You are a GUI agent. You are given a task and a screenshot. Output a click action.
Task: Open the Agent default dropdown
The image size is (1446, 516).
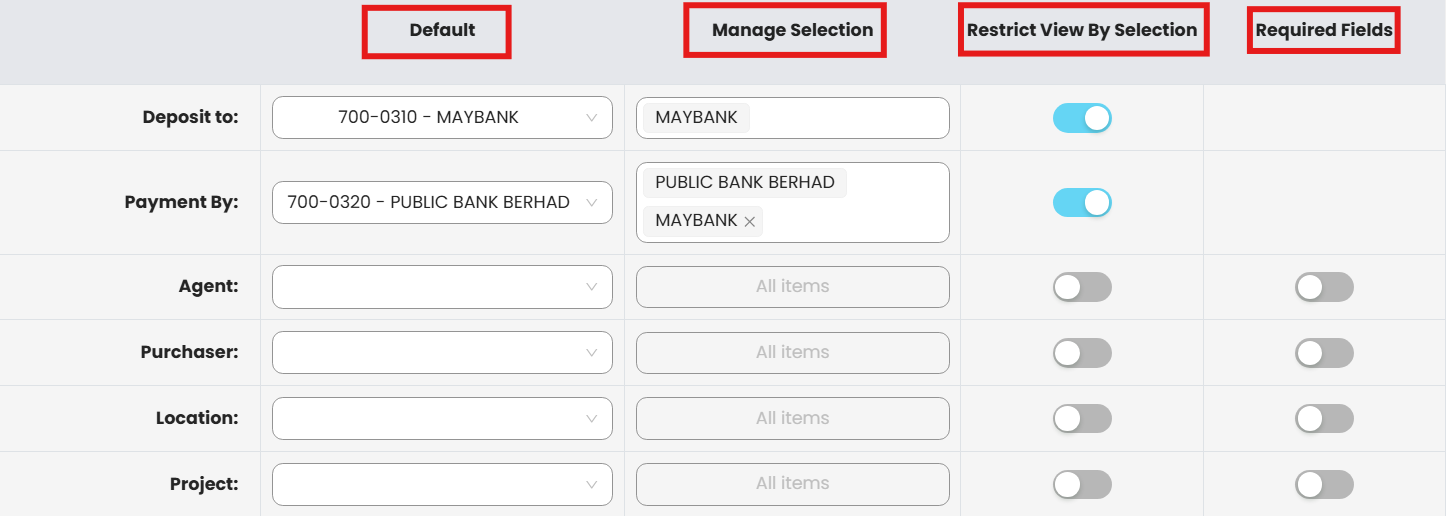pyautogui.click(x=442, y=287)
